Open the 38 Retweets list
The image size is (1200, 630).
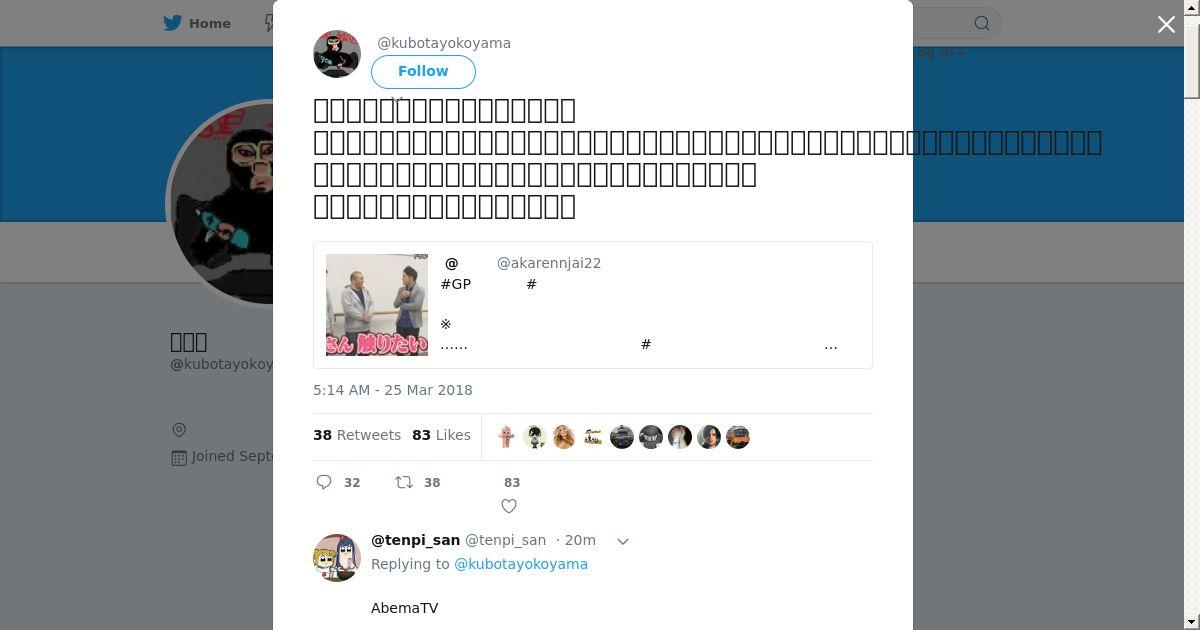coord(357,435)
